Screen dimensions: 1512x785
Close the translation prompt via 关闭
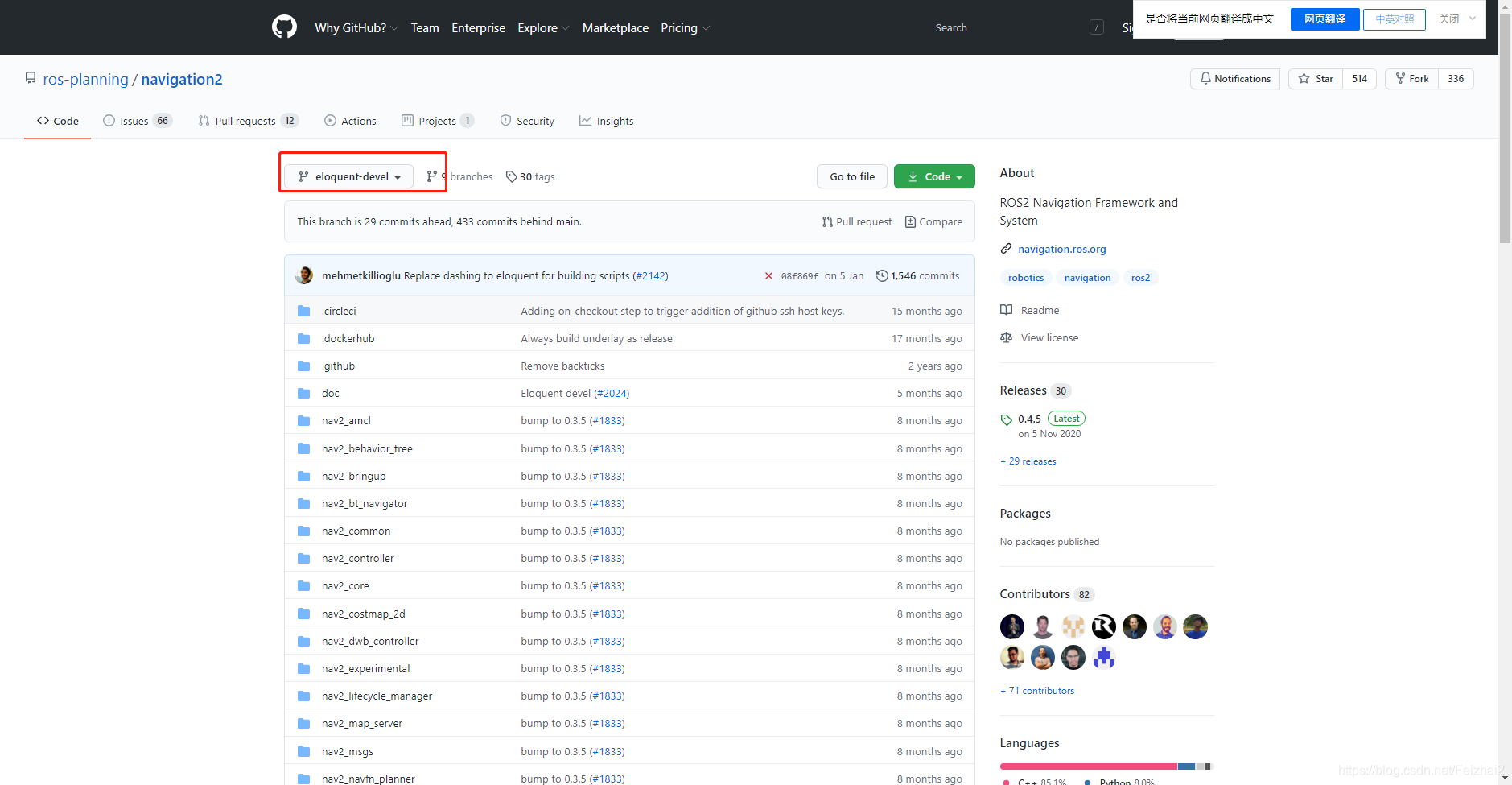1449,19
